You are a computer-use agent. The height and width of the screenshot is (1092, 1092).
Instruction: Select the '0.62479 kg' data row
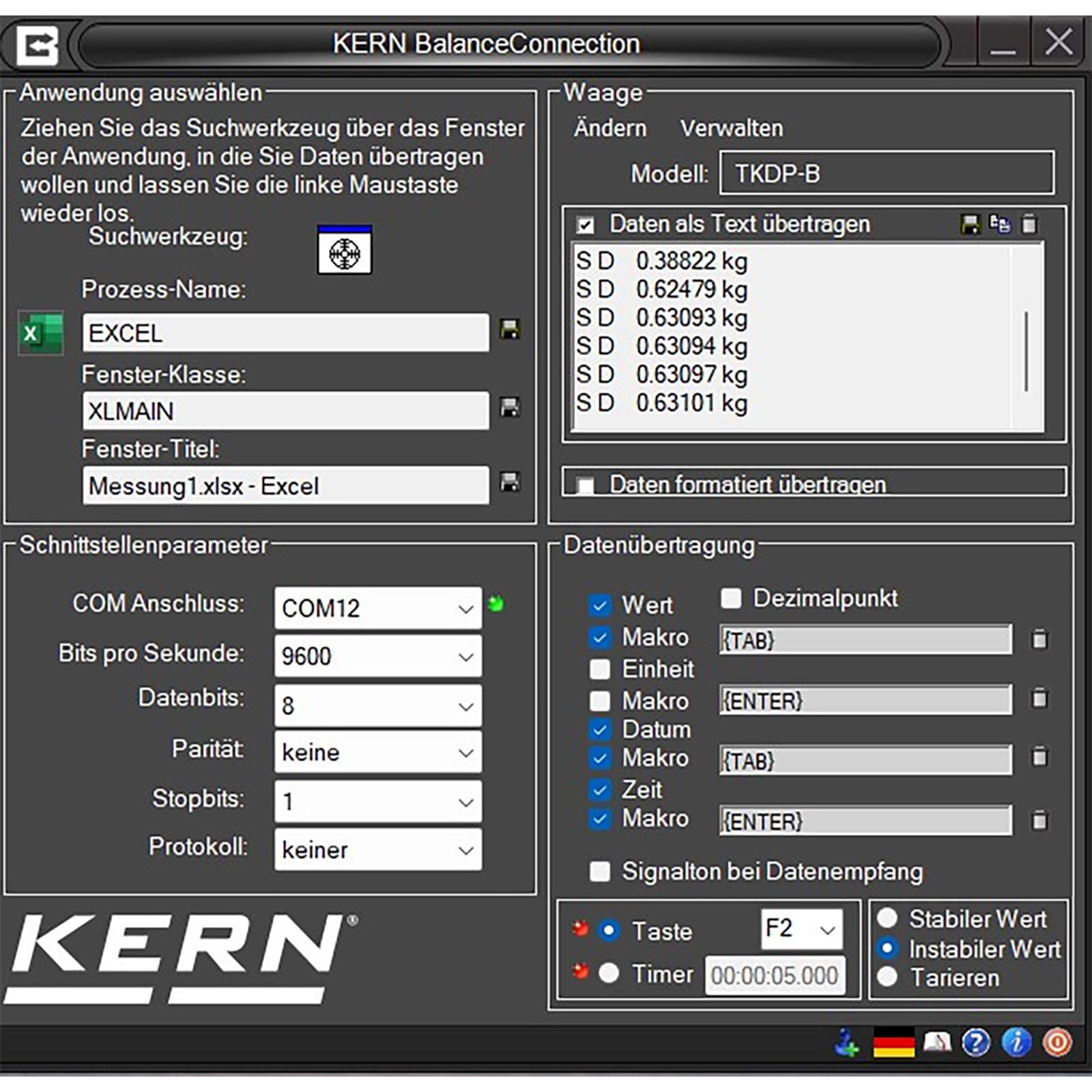(661, 289)
